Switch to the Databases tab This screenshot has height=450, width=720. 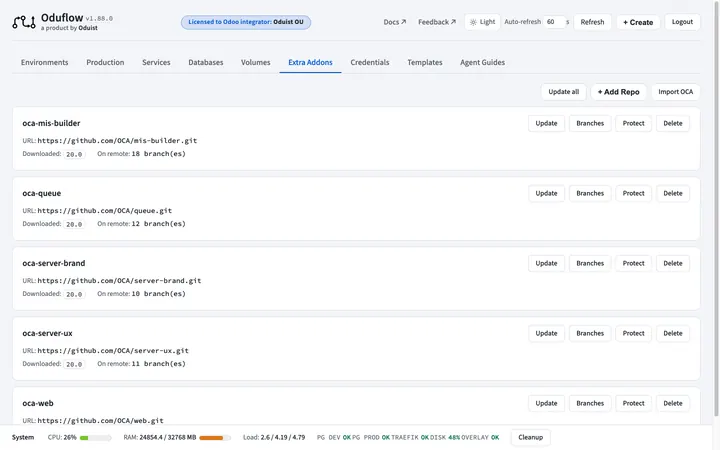tap(206, 62)
